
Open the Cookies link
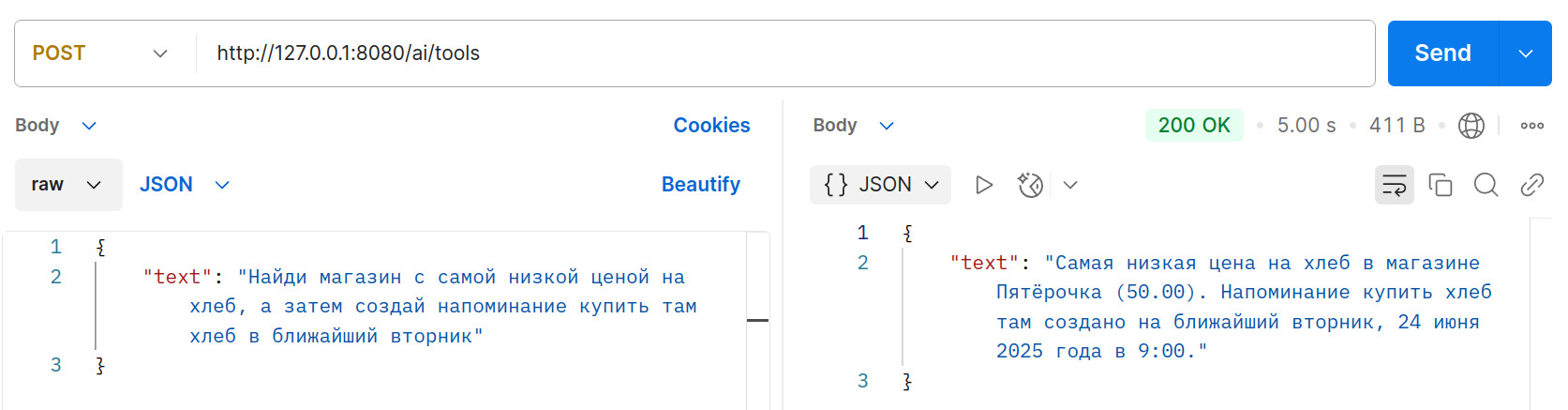click(711, 126)
